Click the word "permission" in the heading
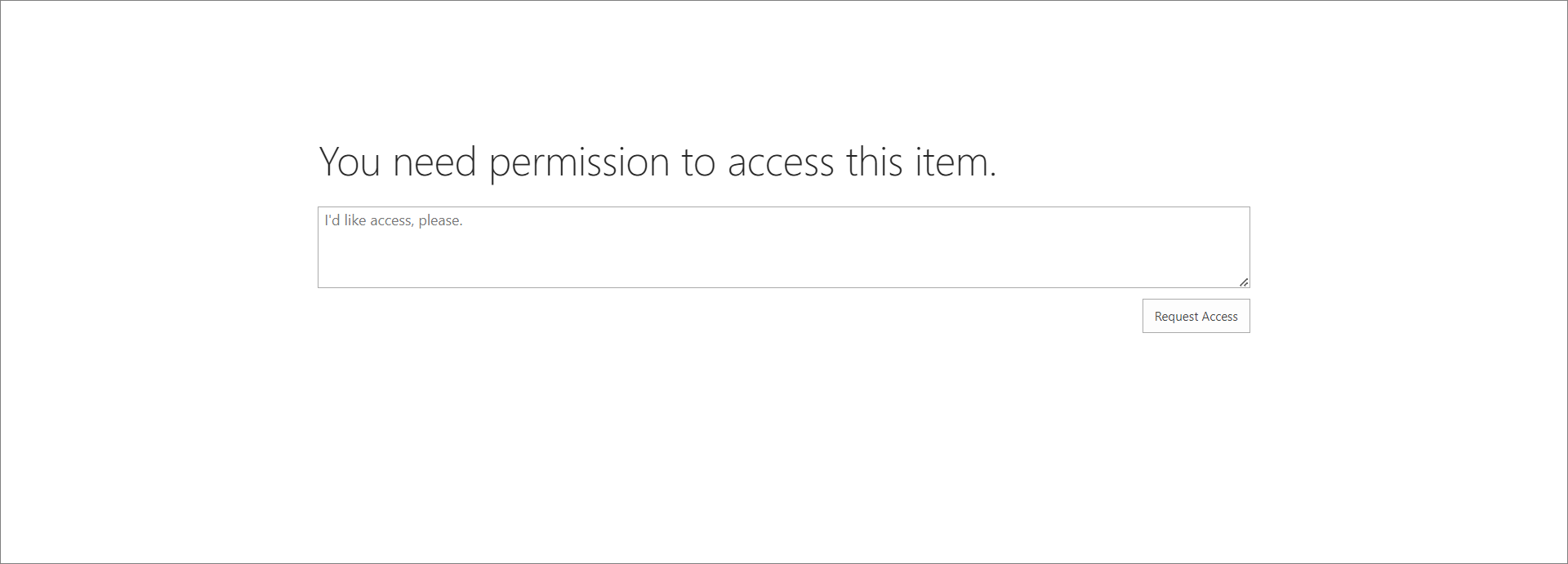1568x564 pixels. 579,162
